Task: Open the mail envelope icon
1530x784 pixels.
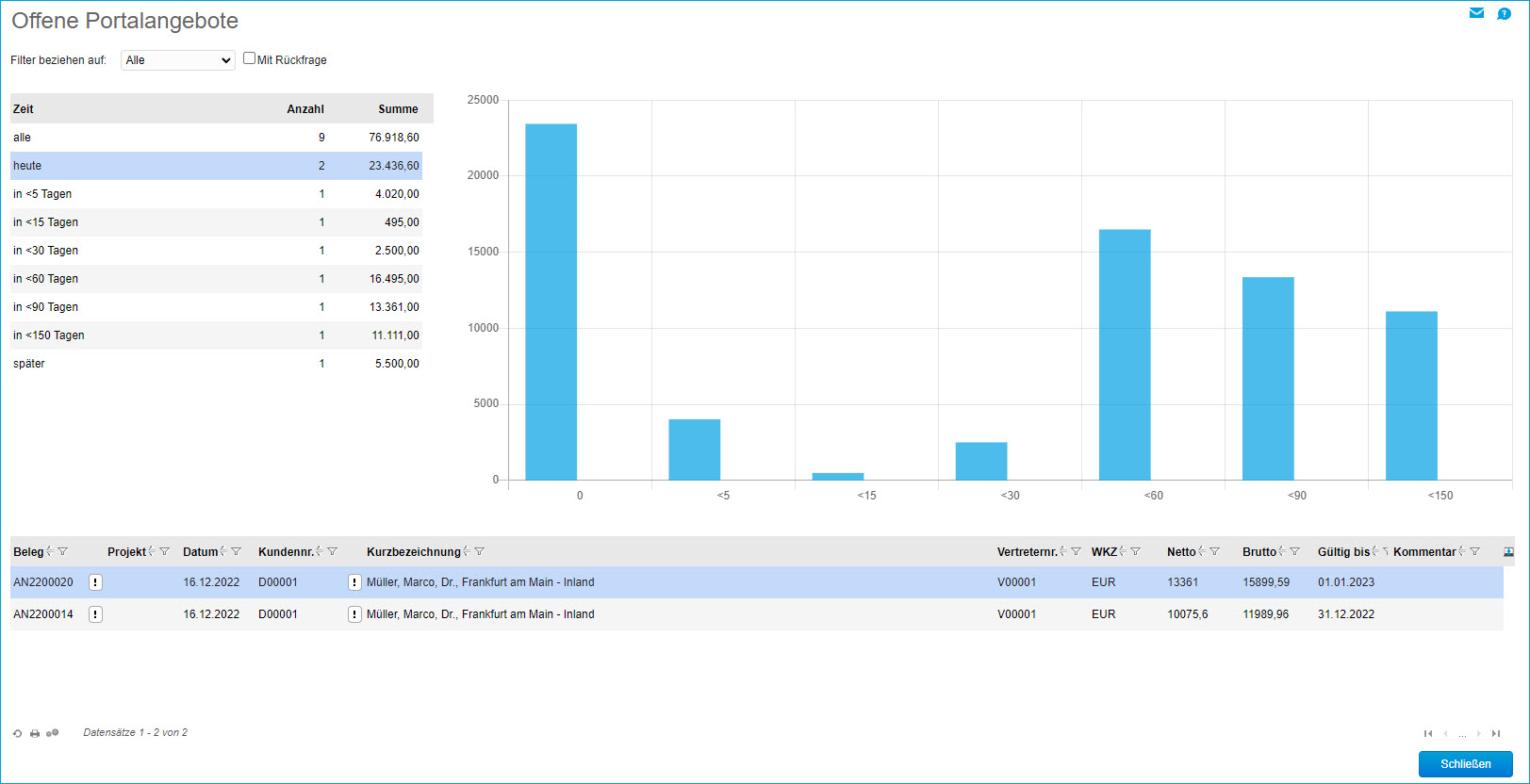Action: click(x=1476, y=13)
